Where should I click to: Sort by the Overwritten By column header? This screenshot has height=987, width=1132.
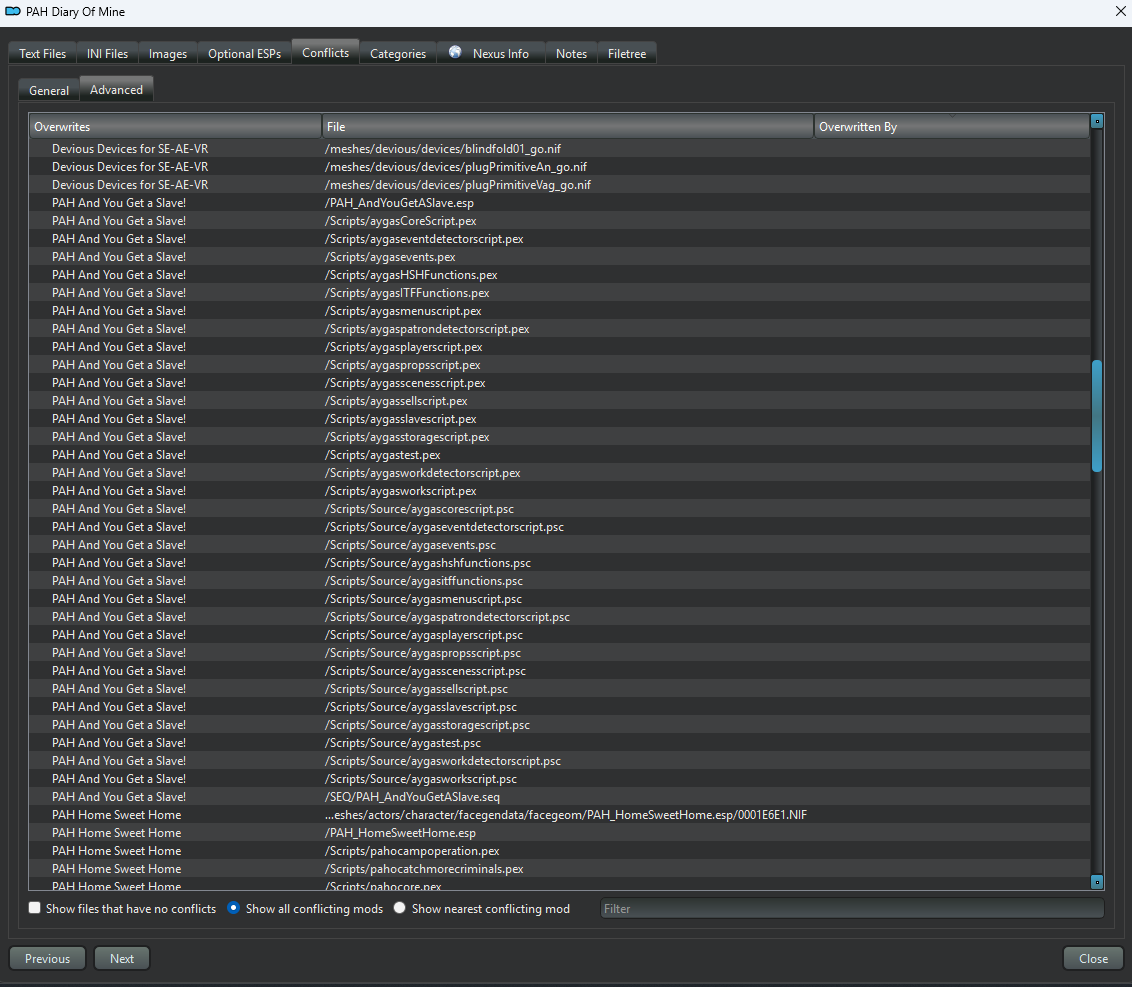tap(952, 126)
